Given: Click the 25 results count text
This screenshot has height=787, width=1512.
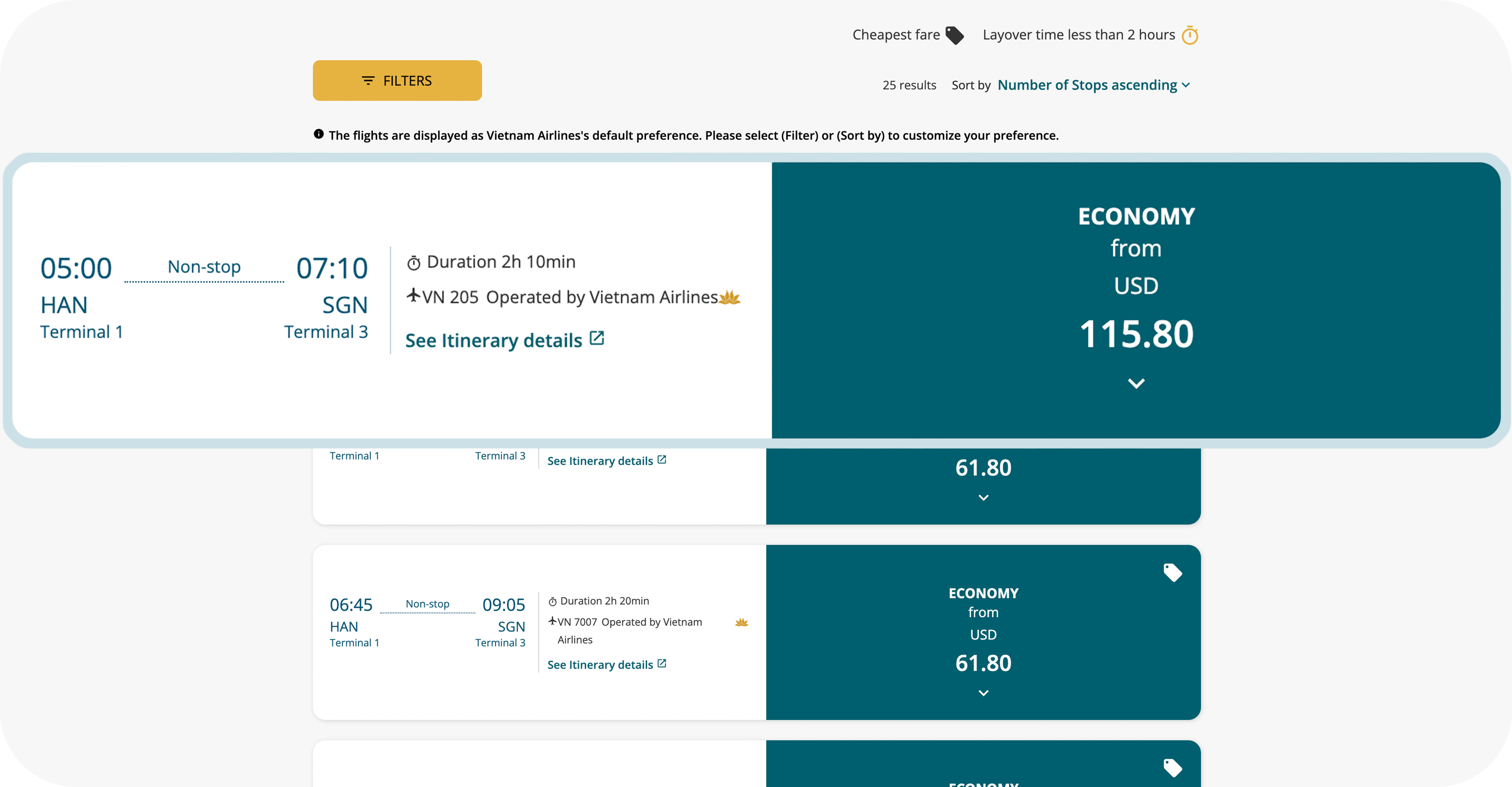Looking at the screenshot, I should [909, 85].
